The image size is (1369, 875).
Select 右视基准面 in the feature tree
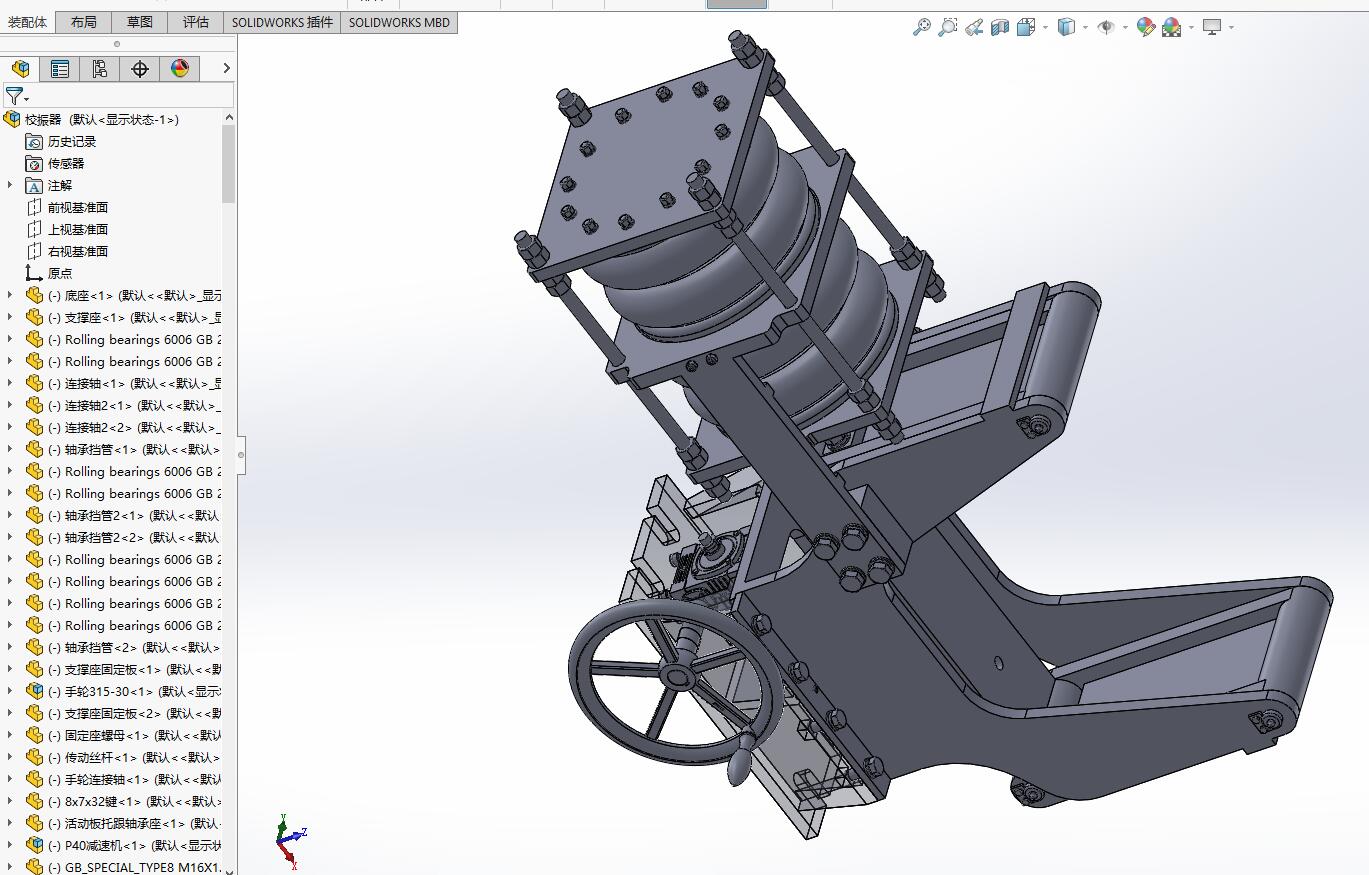(x=78, y=252)
